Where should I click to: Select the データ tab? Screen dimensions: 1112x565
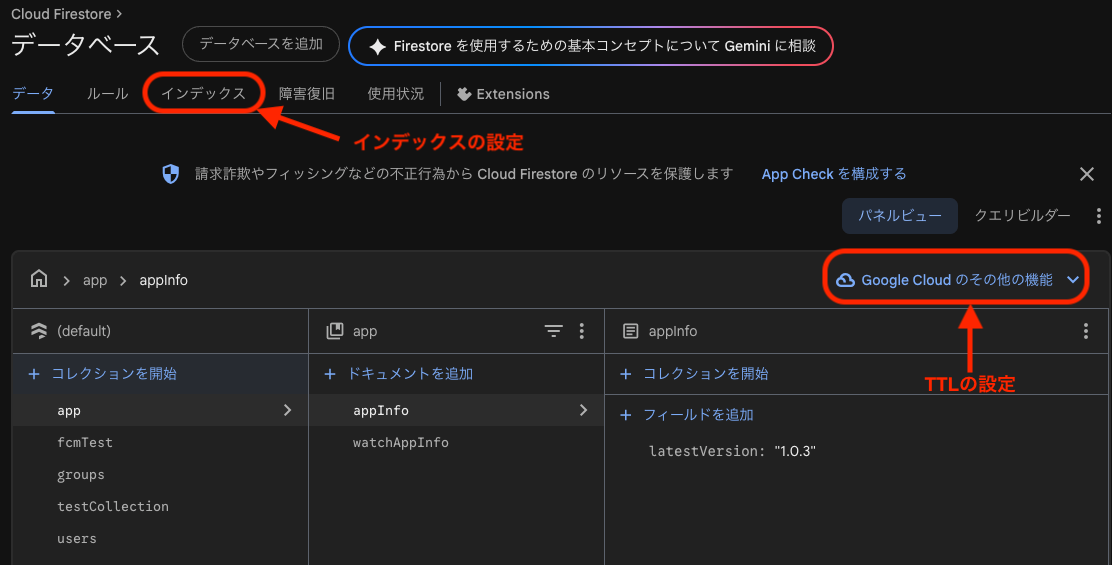click(33, 94)
